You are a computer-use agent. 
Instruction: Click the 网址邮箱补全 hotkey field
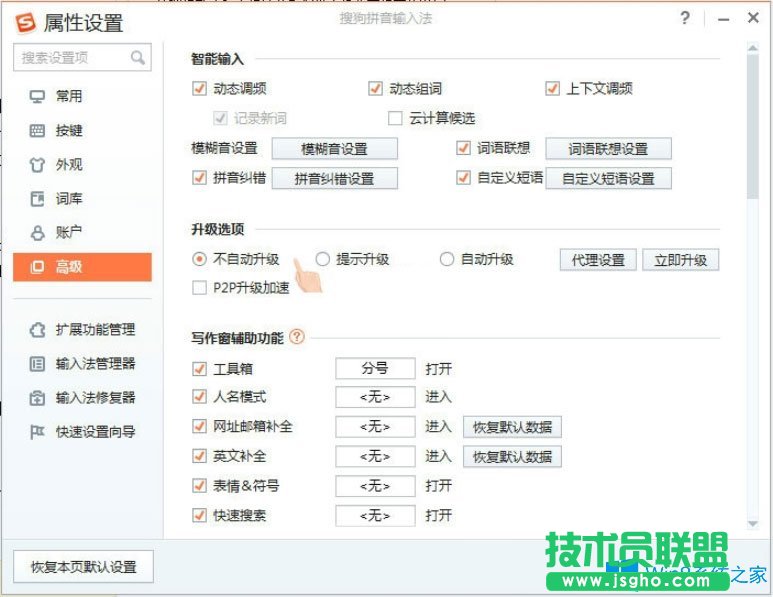tap(375, 427)
